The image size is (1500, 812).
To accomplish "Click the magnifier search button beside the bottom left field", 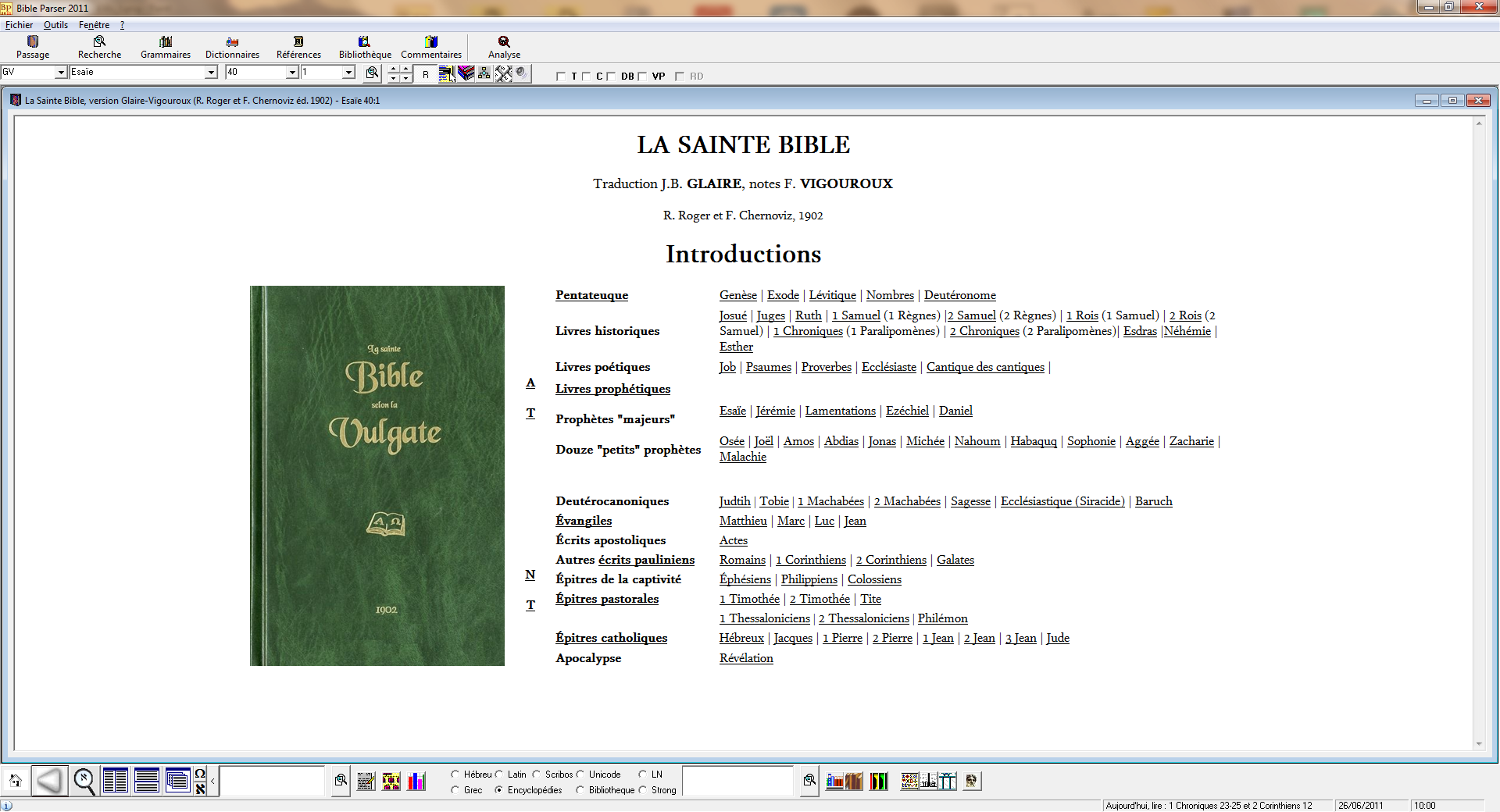I will [341, 781].
